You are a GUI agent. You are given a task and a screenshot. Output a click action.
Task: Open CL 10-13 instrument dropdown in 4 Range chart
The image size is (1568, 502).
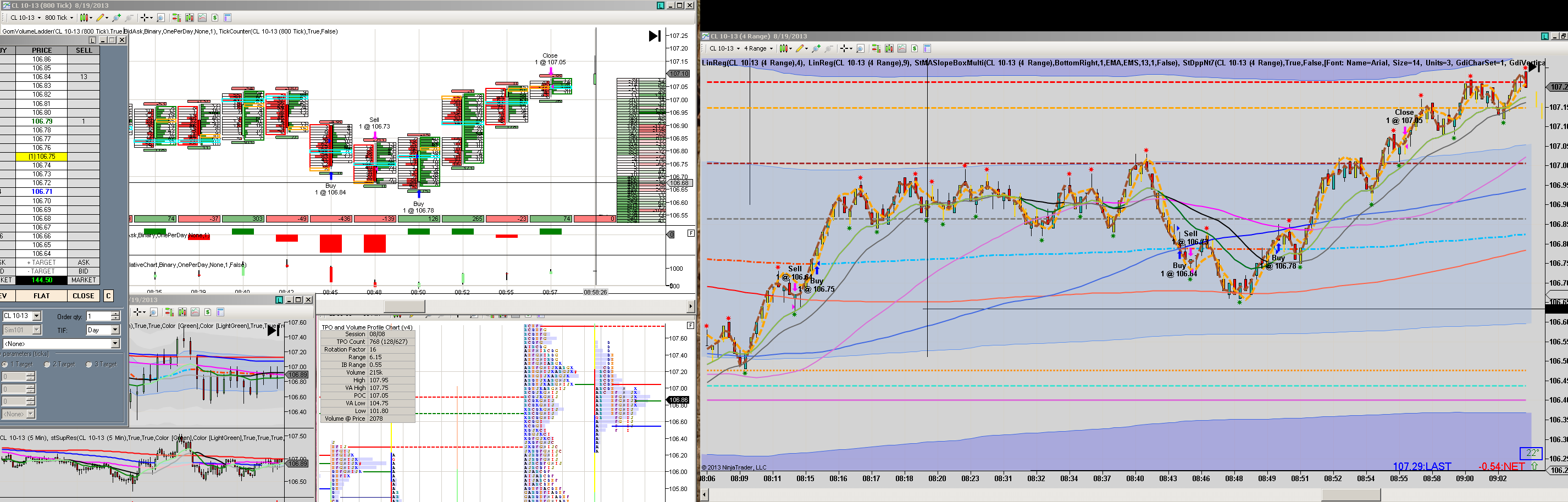click(738, 49)
